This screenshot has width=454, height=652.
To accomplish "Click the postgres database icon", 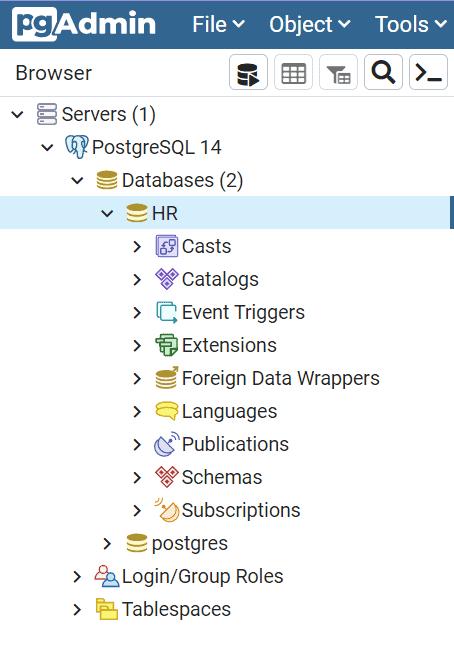I will 137,543.
